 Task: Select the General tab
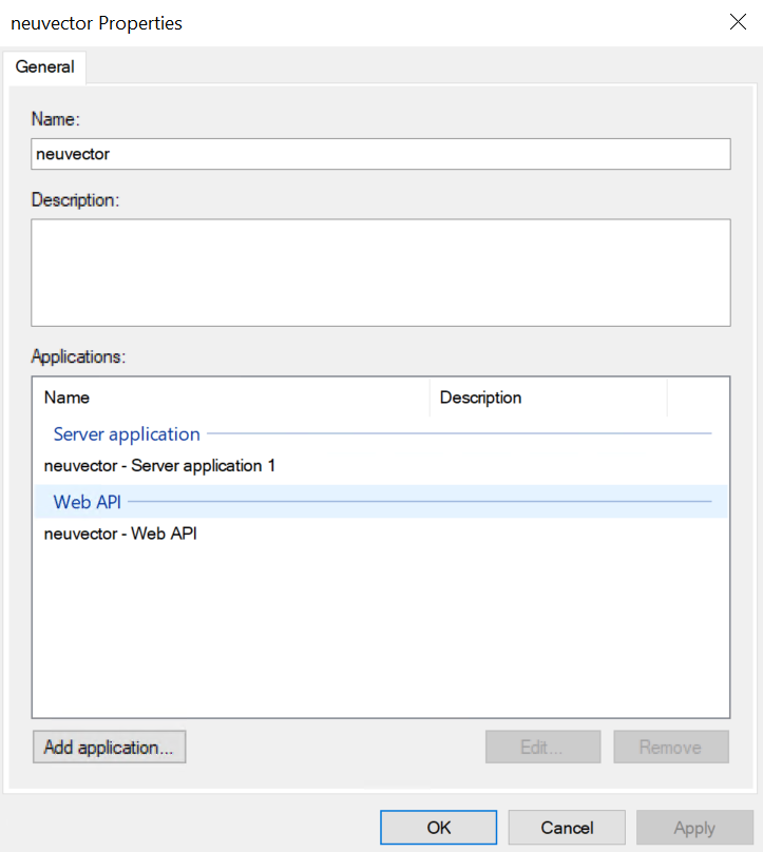pos(45,67)
